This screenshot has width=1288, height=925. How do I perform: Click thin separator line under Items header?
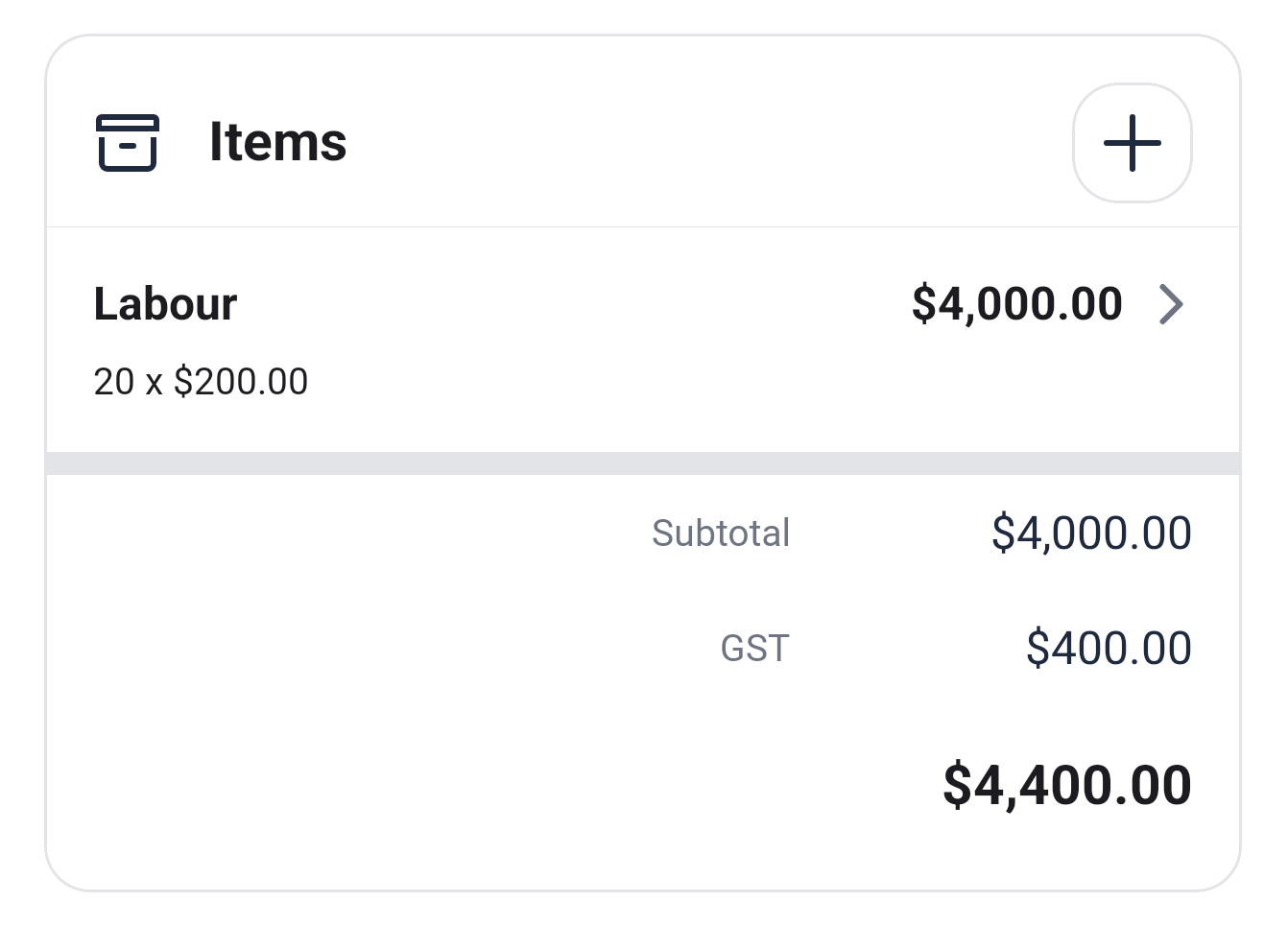[x=643, y=227]
